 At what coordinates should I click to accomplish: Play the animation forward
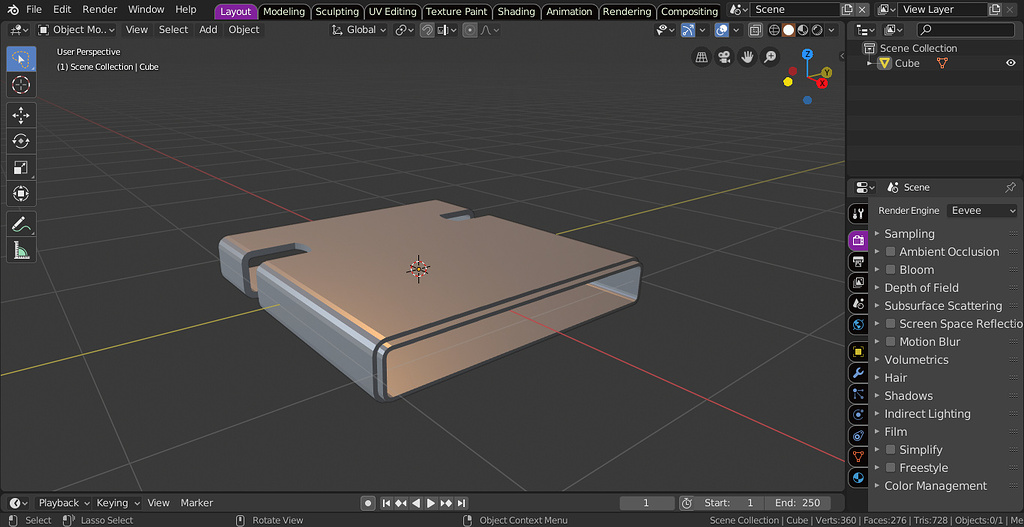(431, 503)
